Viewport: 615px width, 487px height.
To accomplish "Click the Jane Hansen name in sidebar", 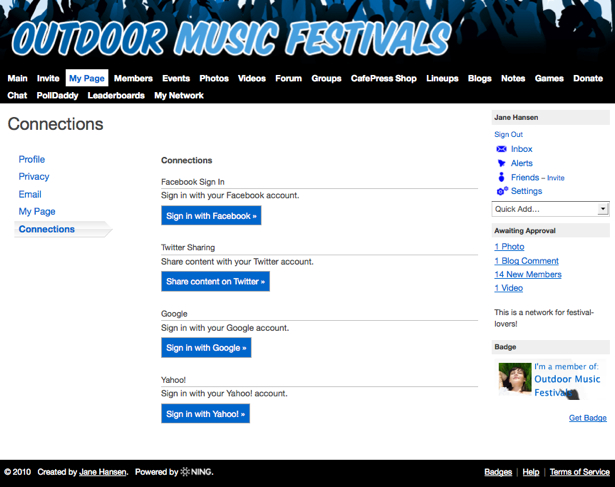I will [x=516, y=117].
